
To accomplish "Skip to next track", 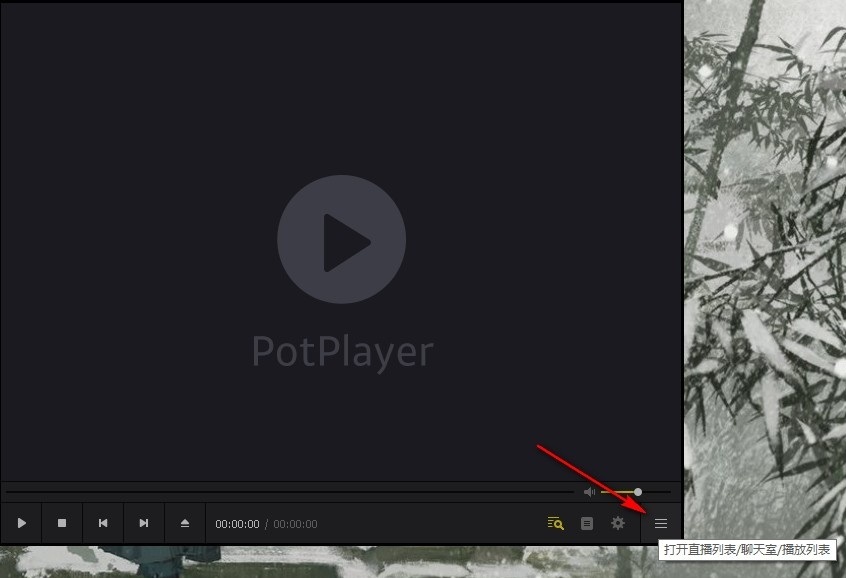I will tap(144, 523).
